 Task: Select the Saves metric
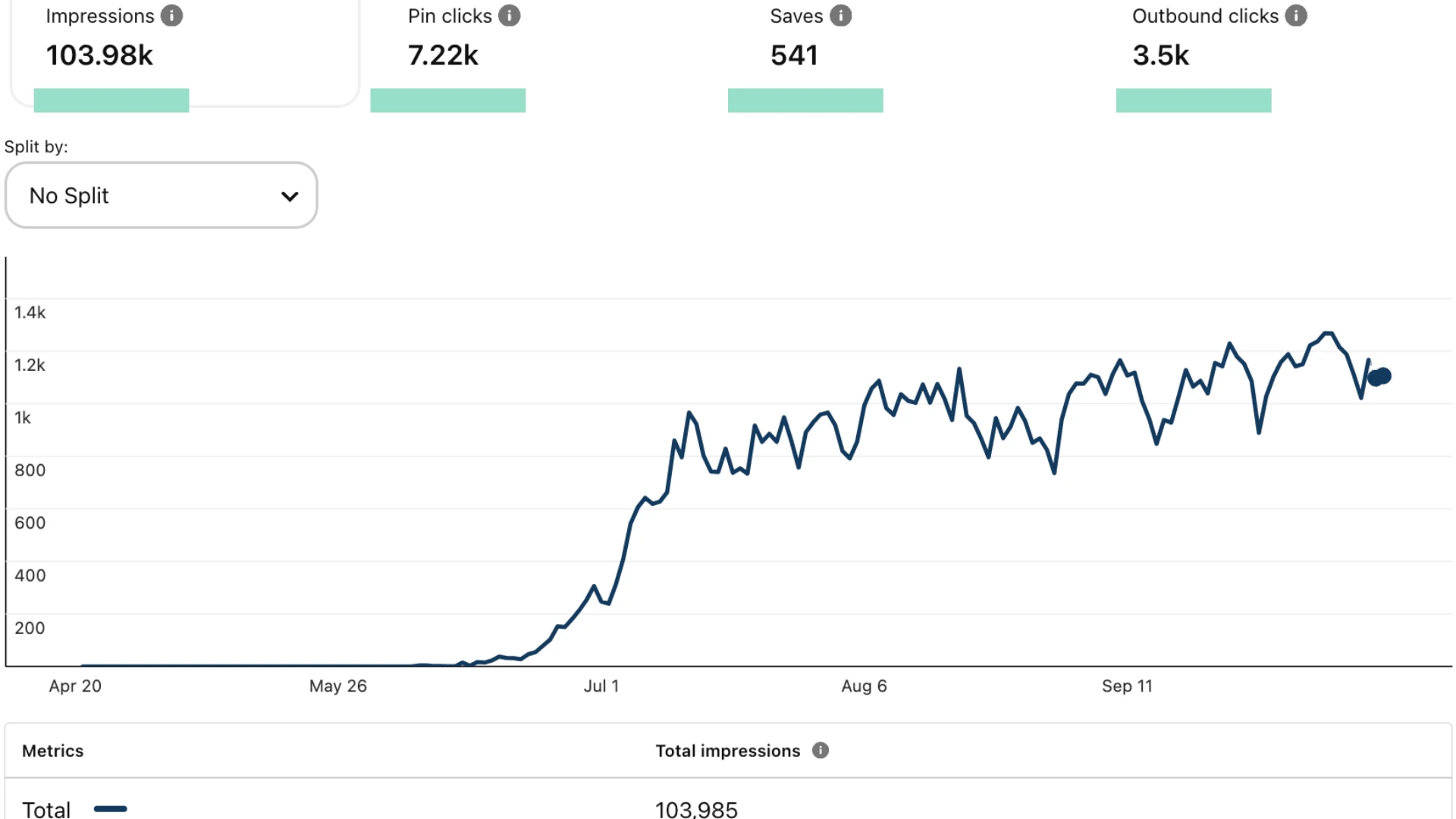click(811, 36)
